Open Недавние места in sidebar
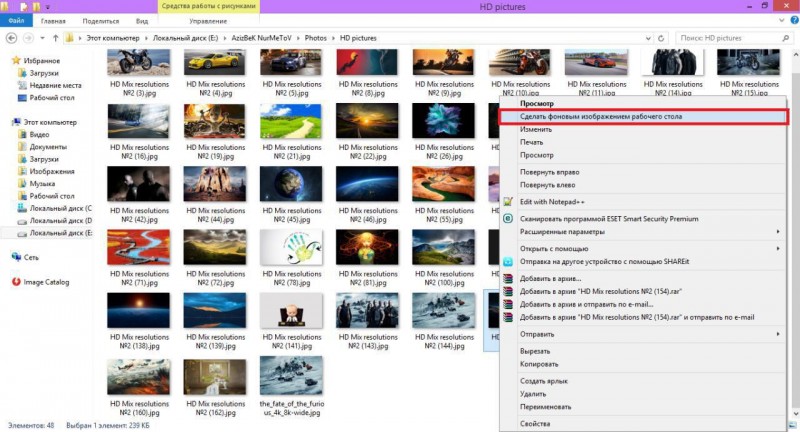Viewport: 800px width, 432px height. point(55,85)
